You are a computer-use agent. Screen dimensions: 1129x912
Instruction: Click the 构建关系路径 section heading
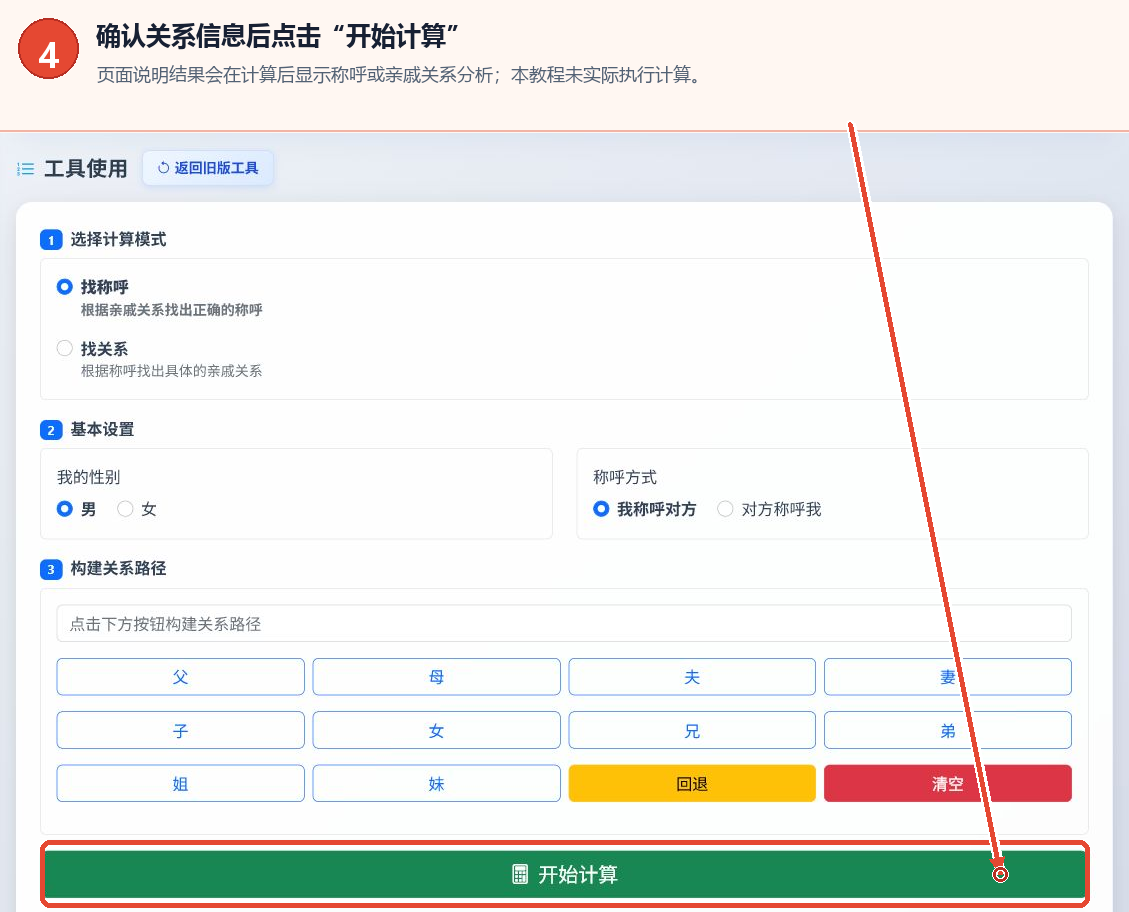click(118, 568)
